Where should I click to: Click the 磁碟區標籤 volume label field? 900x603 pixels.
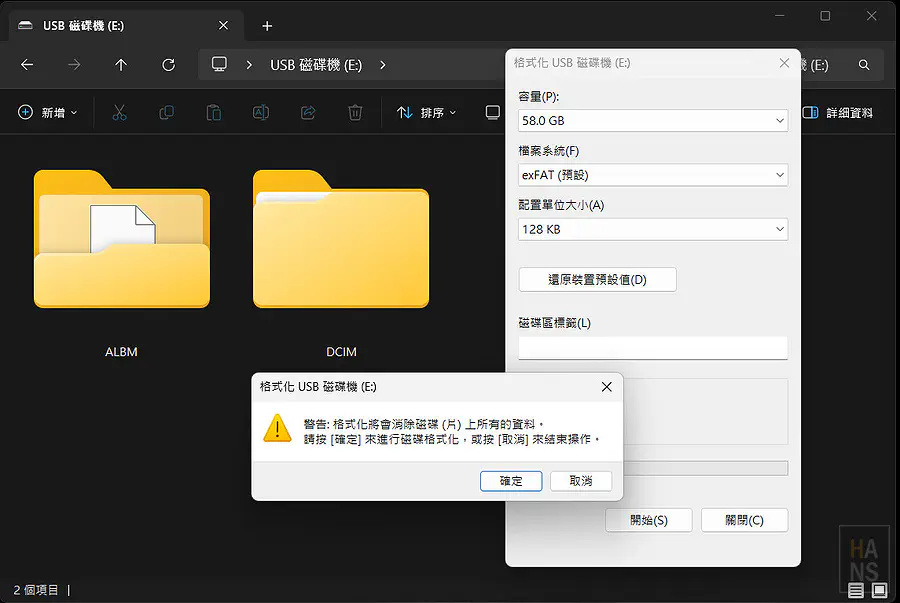[x=653, y=347]
